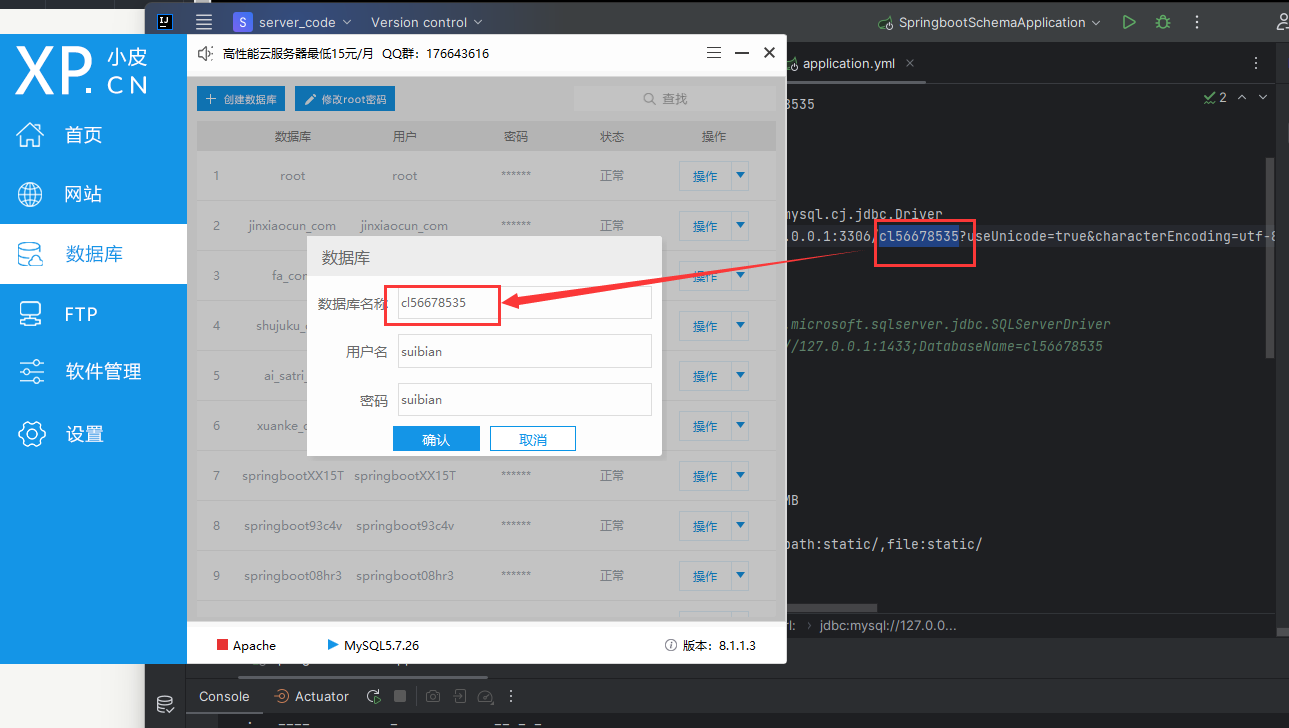This screenshot has width=1289, height=728.
Task: Click the 修改root密码 change root password button
Action: click(344, 99)
